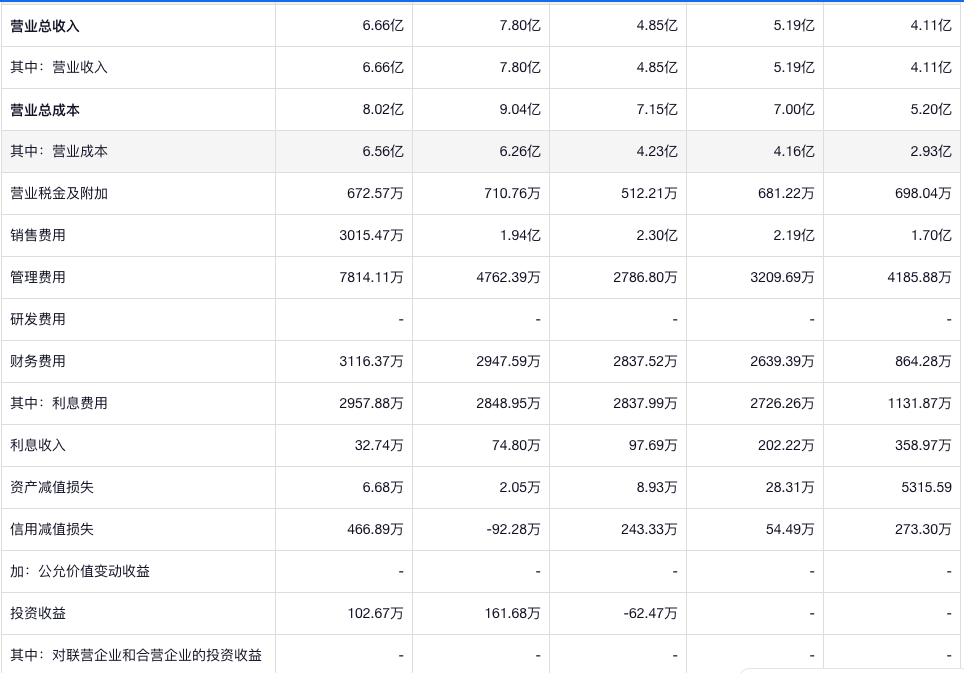964x673 pixels.
Task: Click the 营业总成本 row header
Action: pos(45,110)
